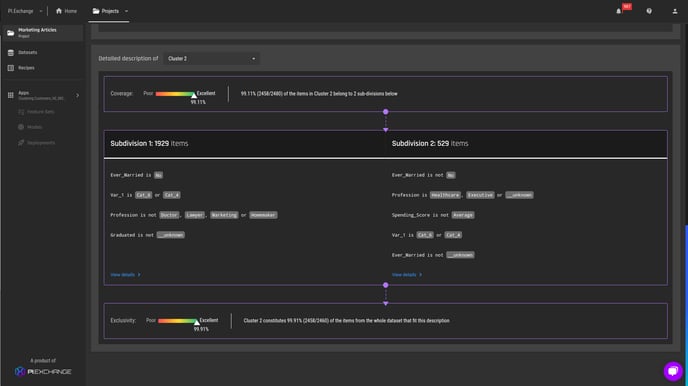Image resolution: width=688 pixels, height=386 pixels.
Task: Open Datasets in the sidebar
Action: click(28, 53)
